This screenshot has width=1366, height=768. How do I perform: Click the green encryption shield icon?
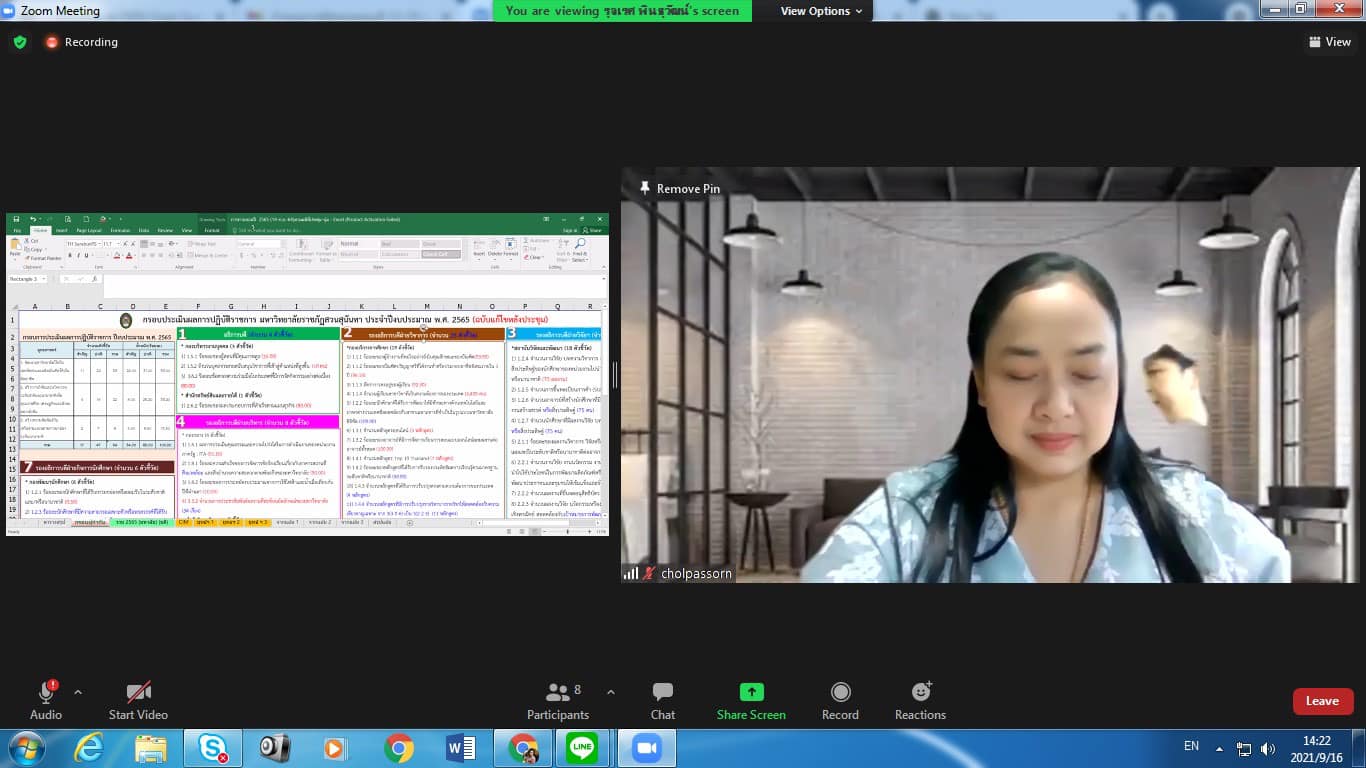point(20,42)
